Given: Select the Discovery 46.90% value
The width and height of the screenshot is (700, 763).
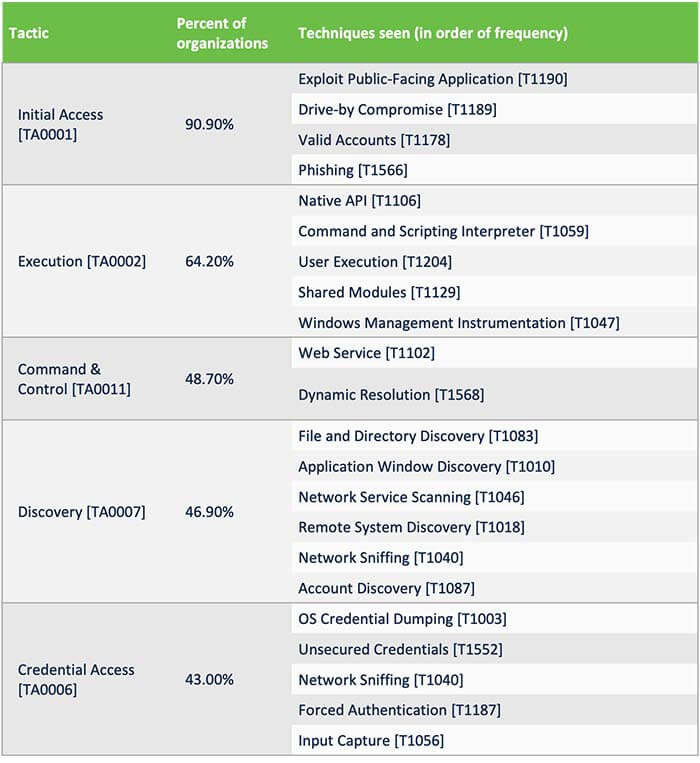Looking at the screenshot, I should 209,512.
